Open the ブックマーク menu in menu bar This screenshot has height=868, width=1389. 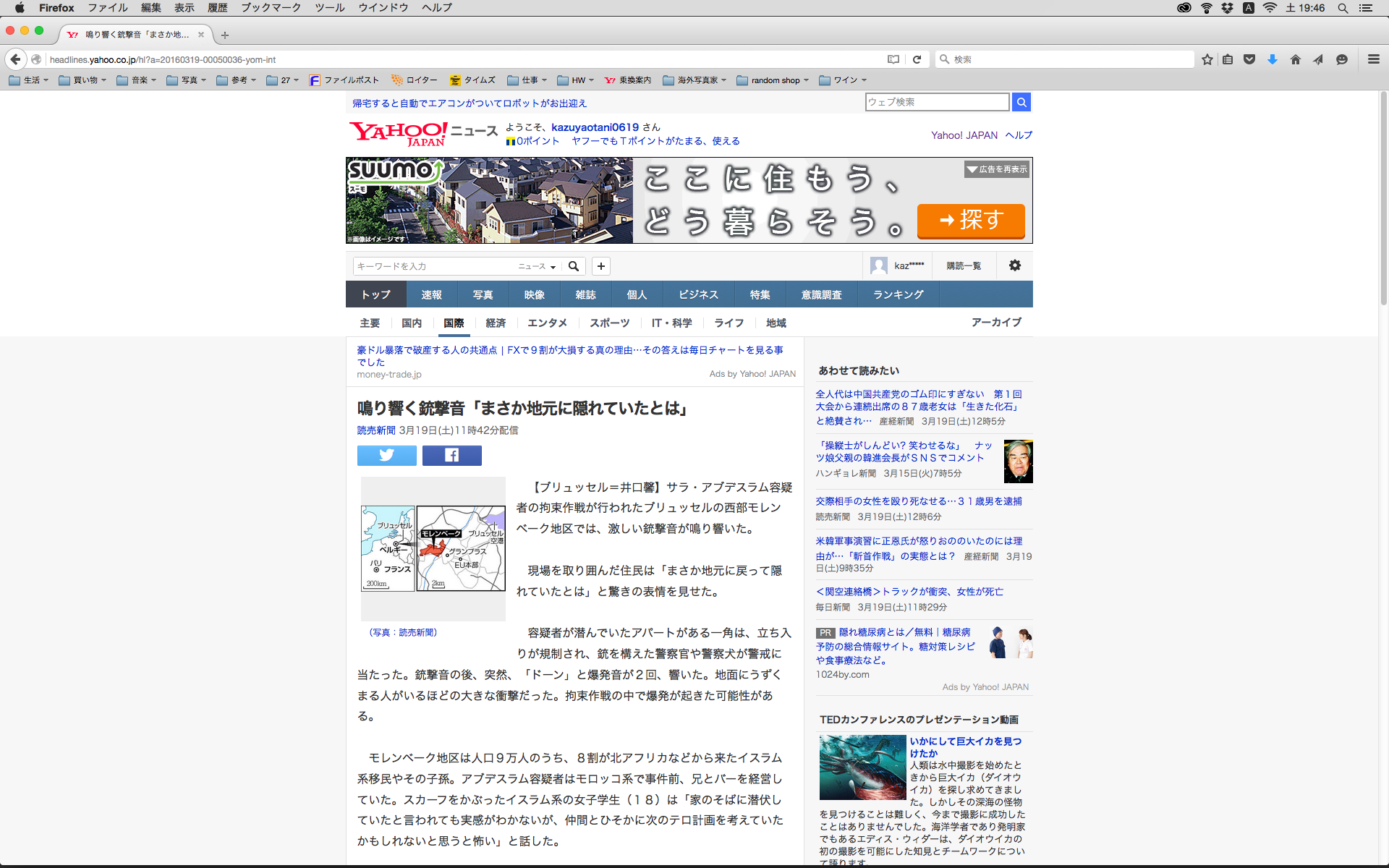coord(271,7)
